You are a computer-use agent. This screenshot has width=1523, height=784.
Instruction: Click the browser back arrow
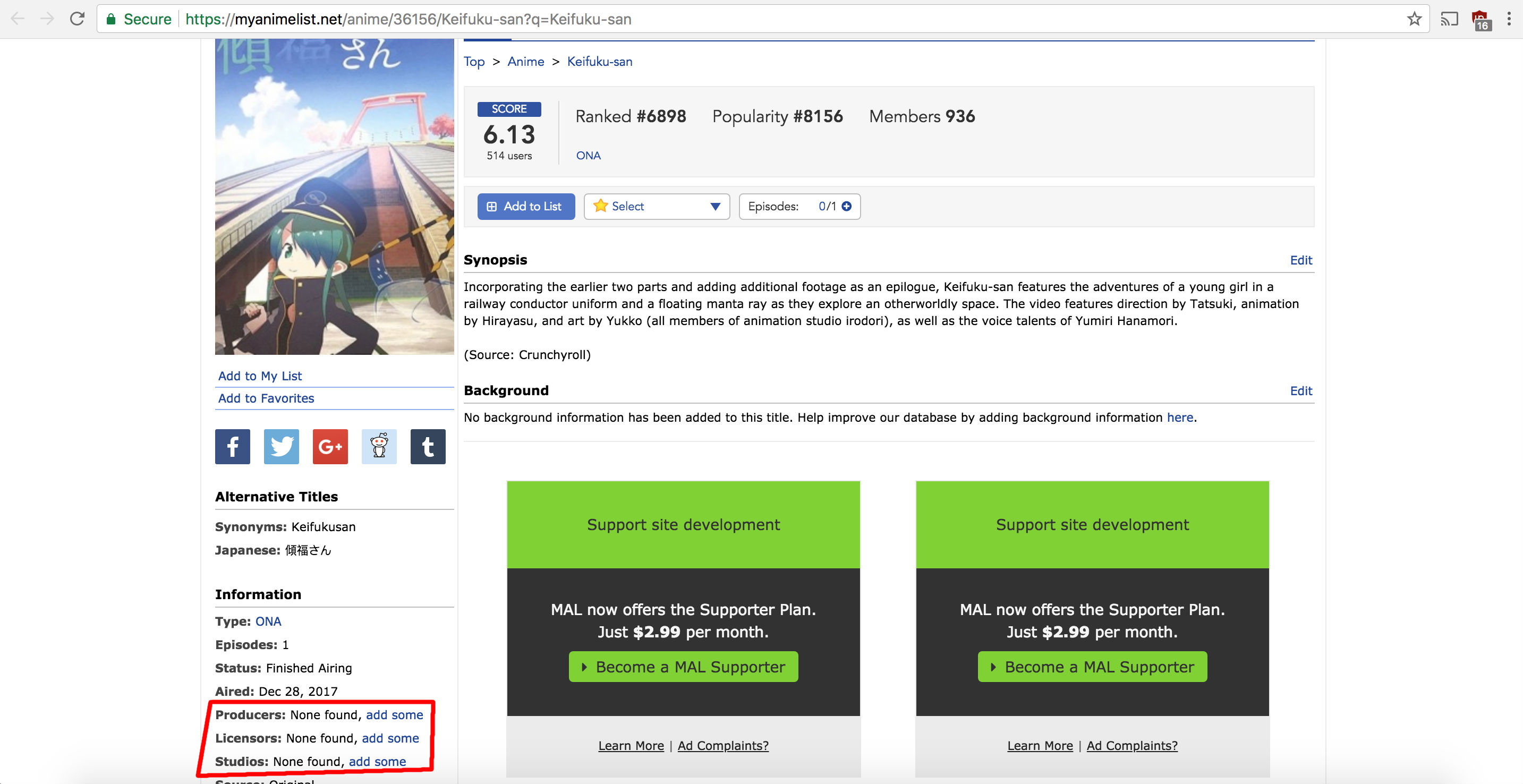coord(18,19)
